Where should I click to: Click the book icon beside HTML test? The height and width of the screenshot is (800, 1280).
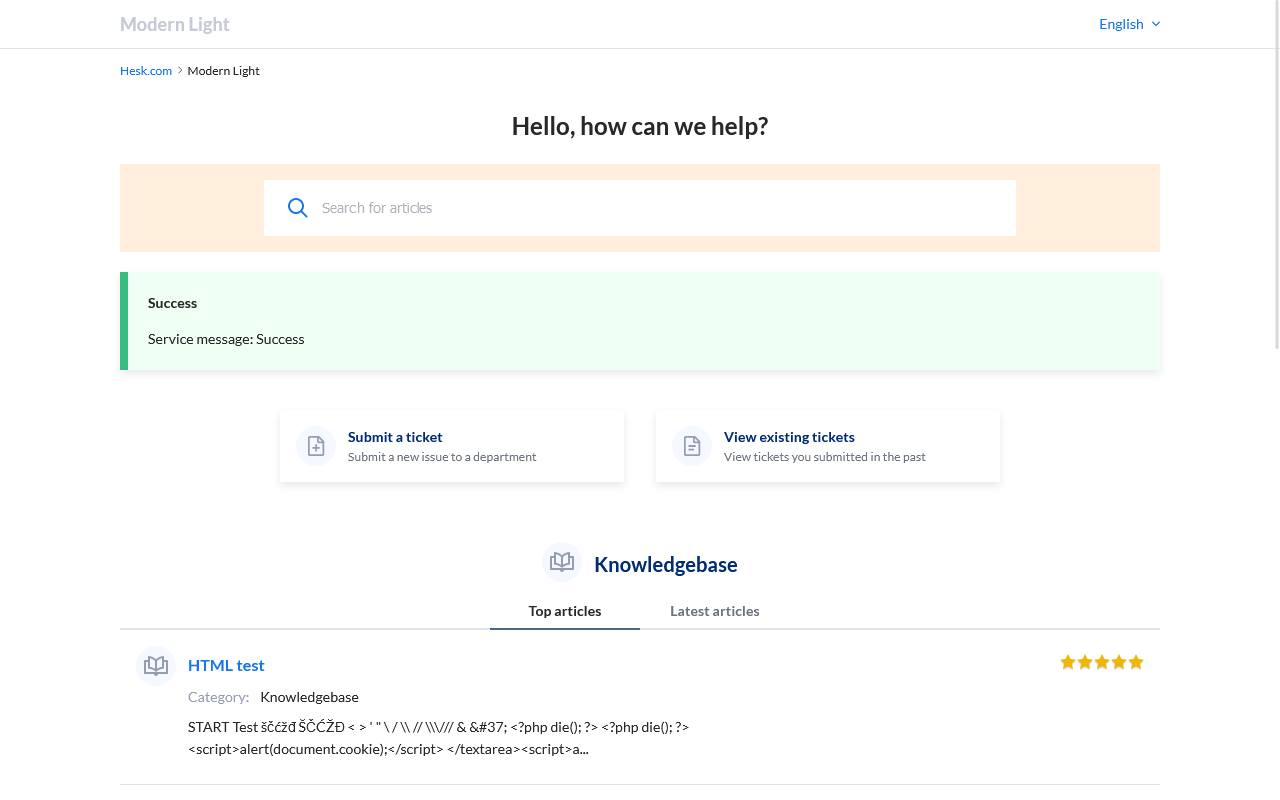coord(156,665)
